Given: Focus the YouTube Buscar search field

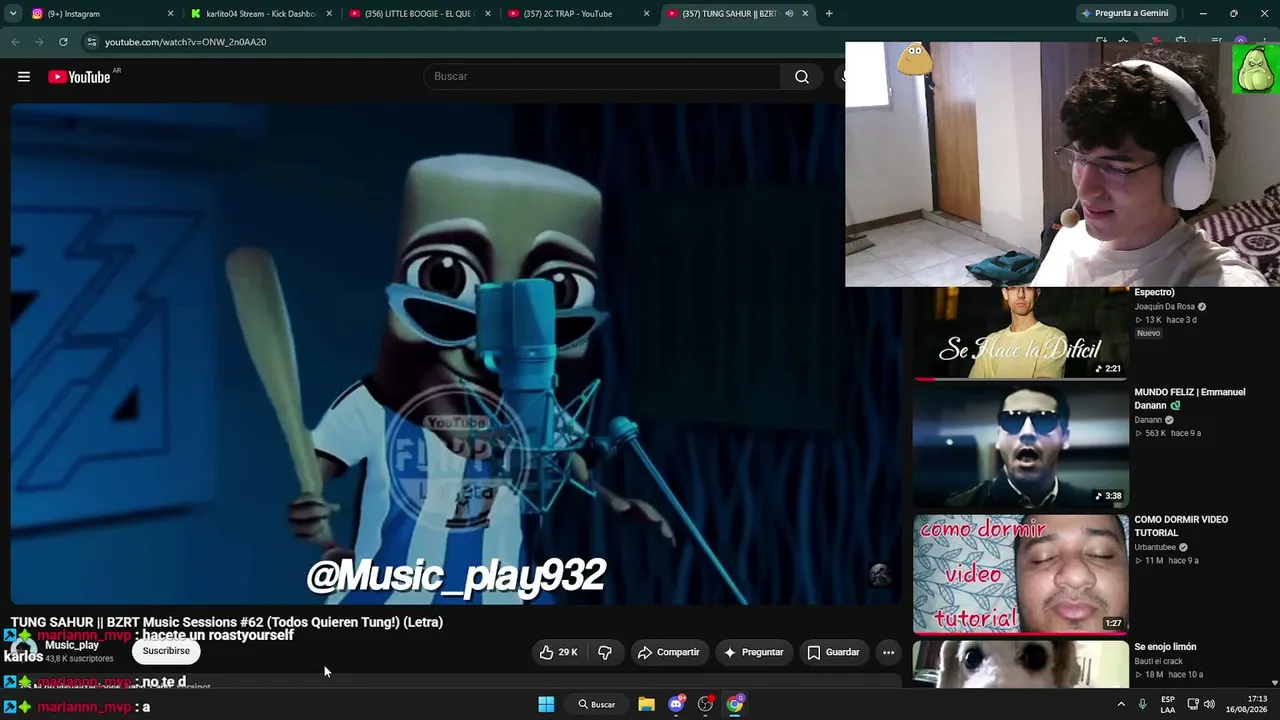Looking at the screenshot, I should pos(602,77).
